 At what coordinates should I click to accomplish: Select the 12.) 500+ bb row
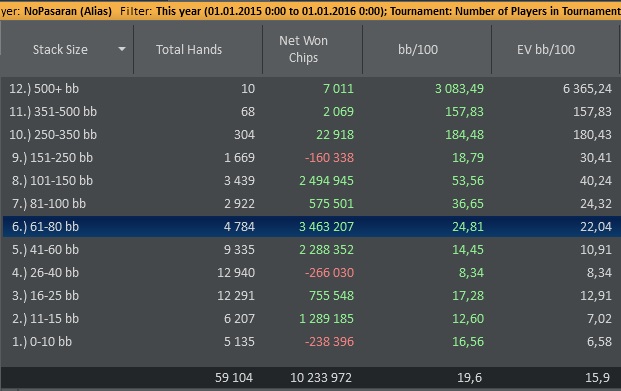pyautogui.click(x=312, y=88)
